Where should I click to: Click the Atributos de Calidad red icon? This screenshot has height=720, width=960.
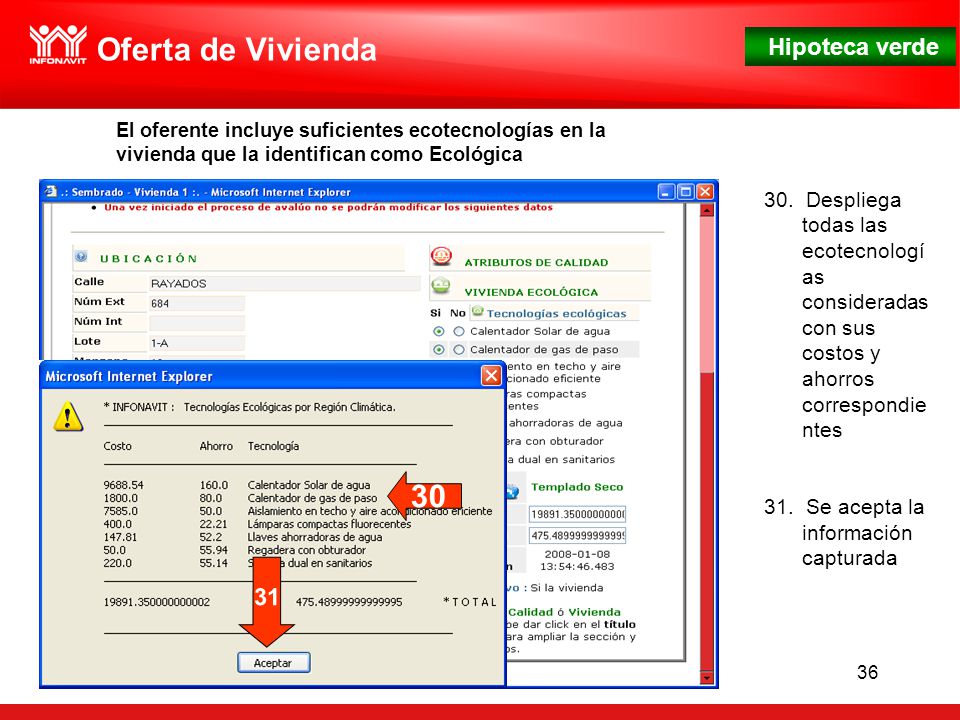click(x=441, y=256)
